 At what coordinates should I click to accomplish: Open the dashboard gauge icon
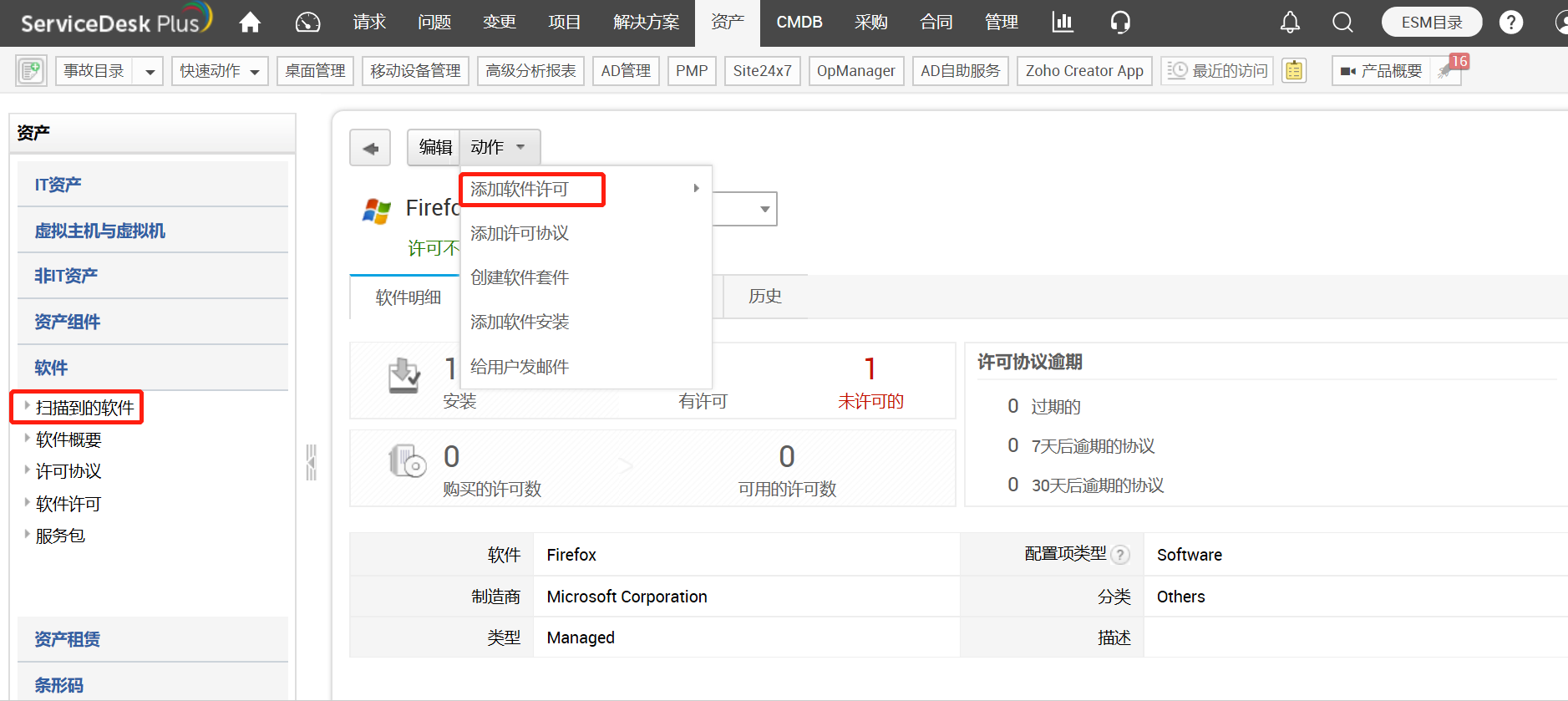point(308,23)
